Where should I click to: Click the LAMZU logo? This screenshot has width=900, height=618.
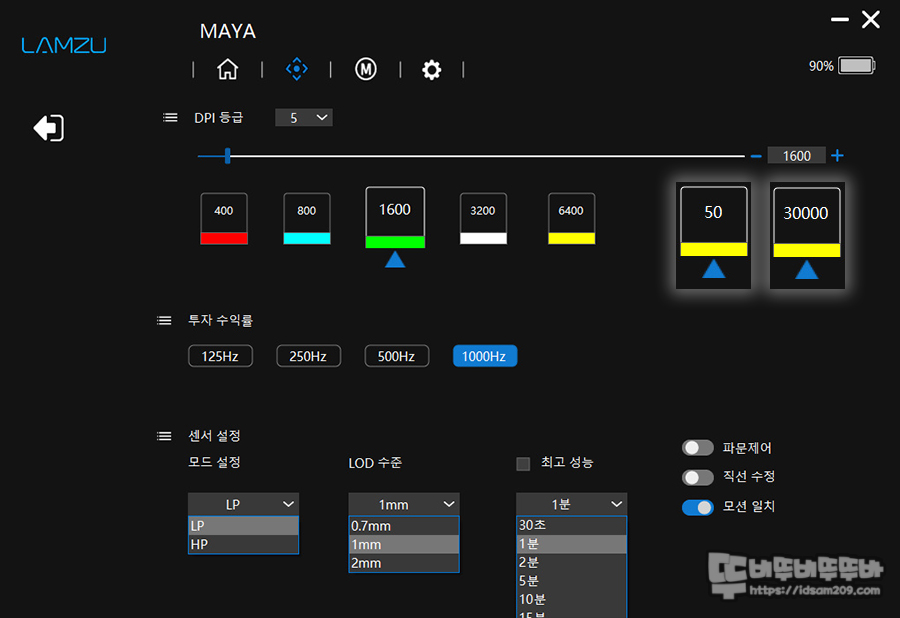[64, 45]
